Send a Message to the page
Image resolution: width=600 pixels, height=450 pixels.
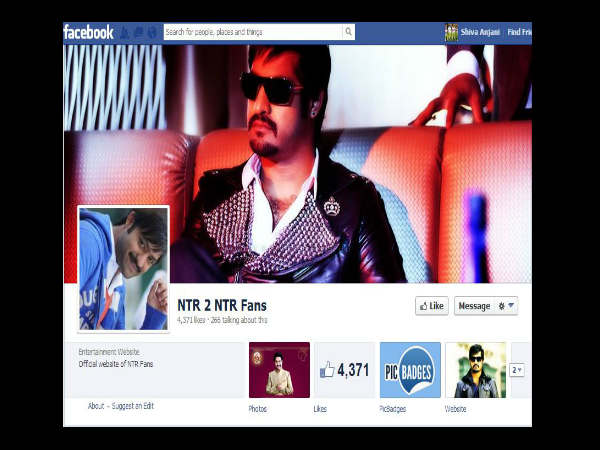tap(474, 306)
